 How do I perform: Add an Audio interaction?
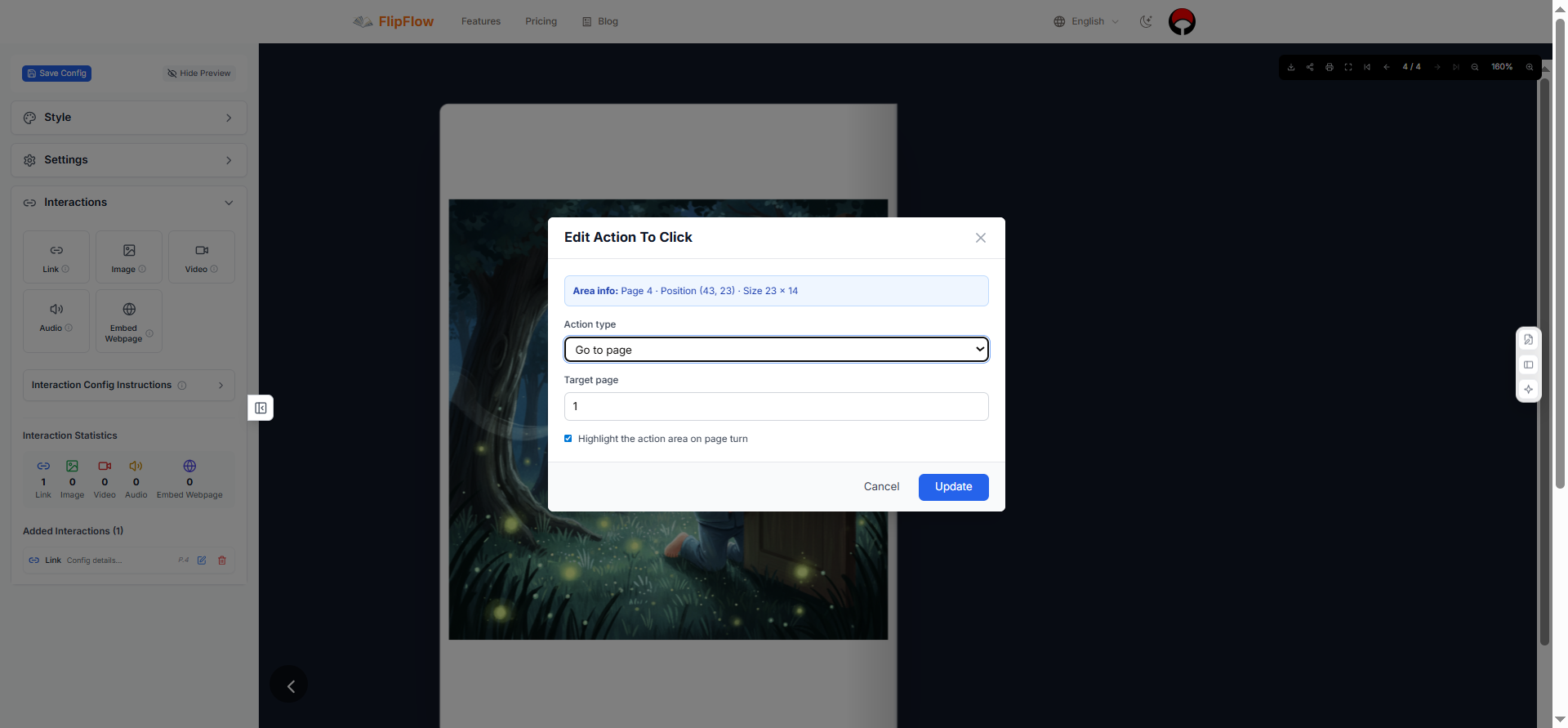56,321
